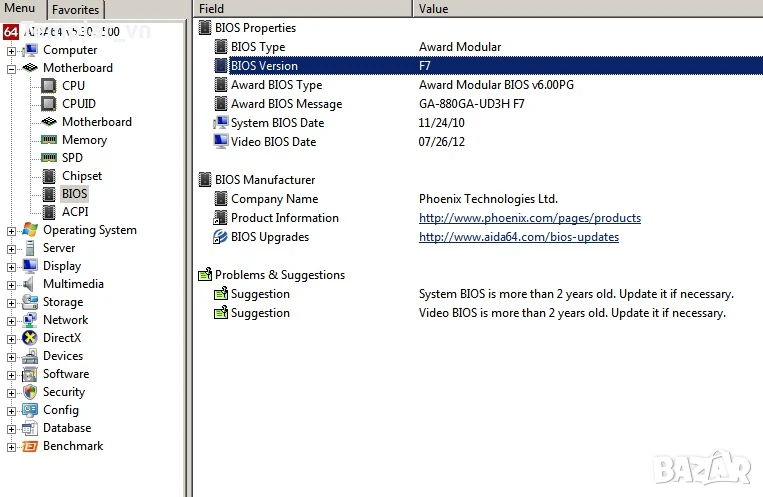The image size is (763, 497).
Task: Click the Security shield icon
Action: pos(30,392)
